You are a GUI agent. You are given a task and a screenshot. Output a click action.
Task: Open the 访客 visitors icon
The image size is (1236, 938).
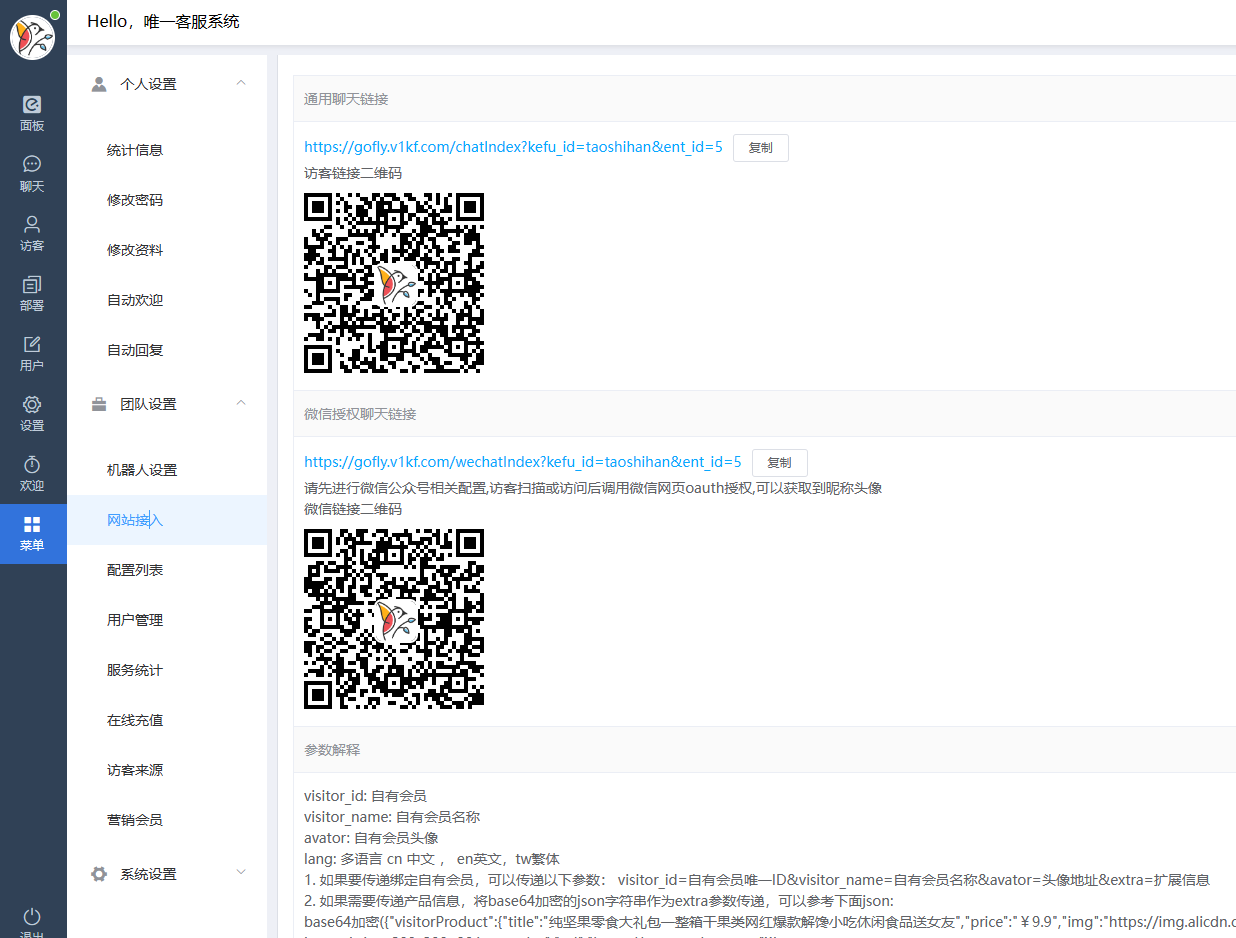[32, 224]
